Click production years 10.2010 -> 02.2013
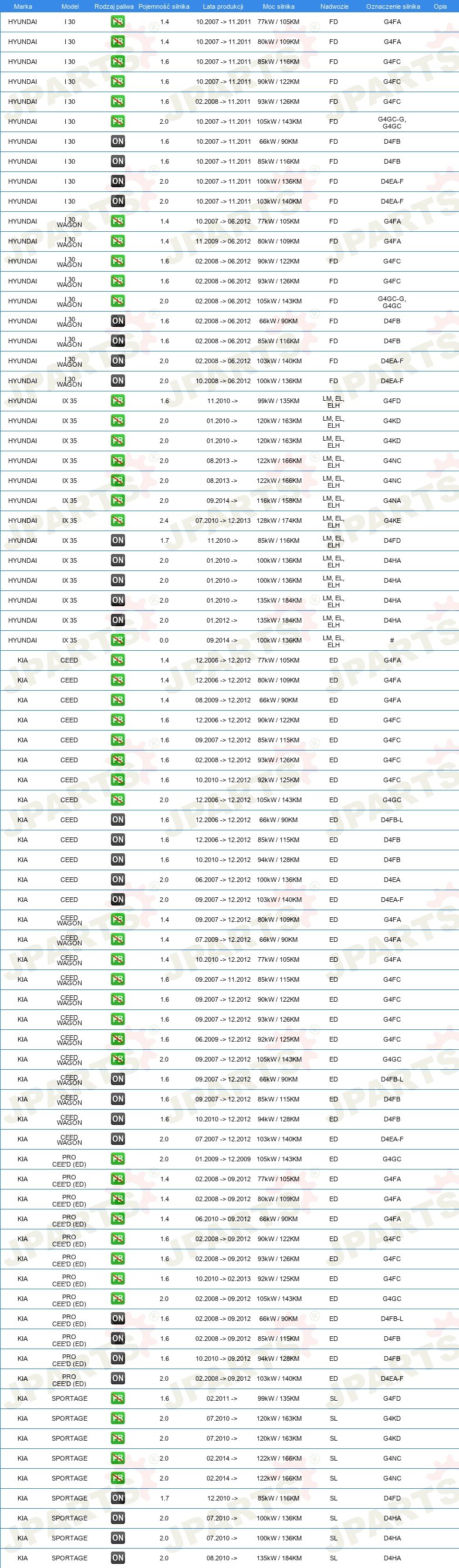459x1568 pixels. [x=223, y=1279]
